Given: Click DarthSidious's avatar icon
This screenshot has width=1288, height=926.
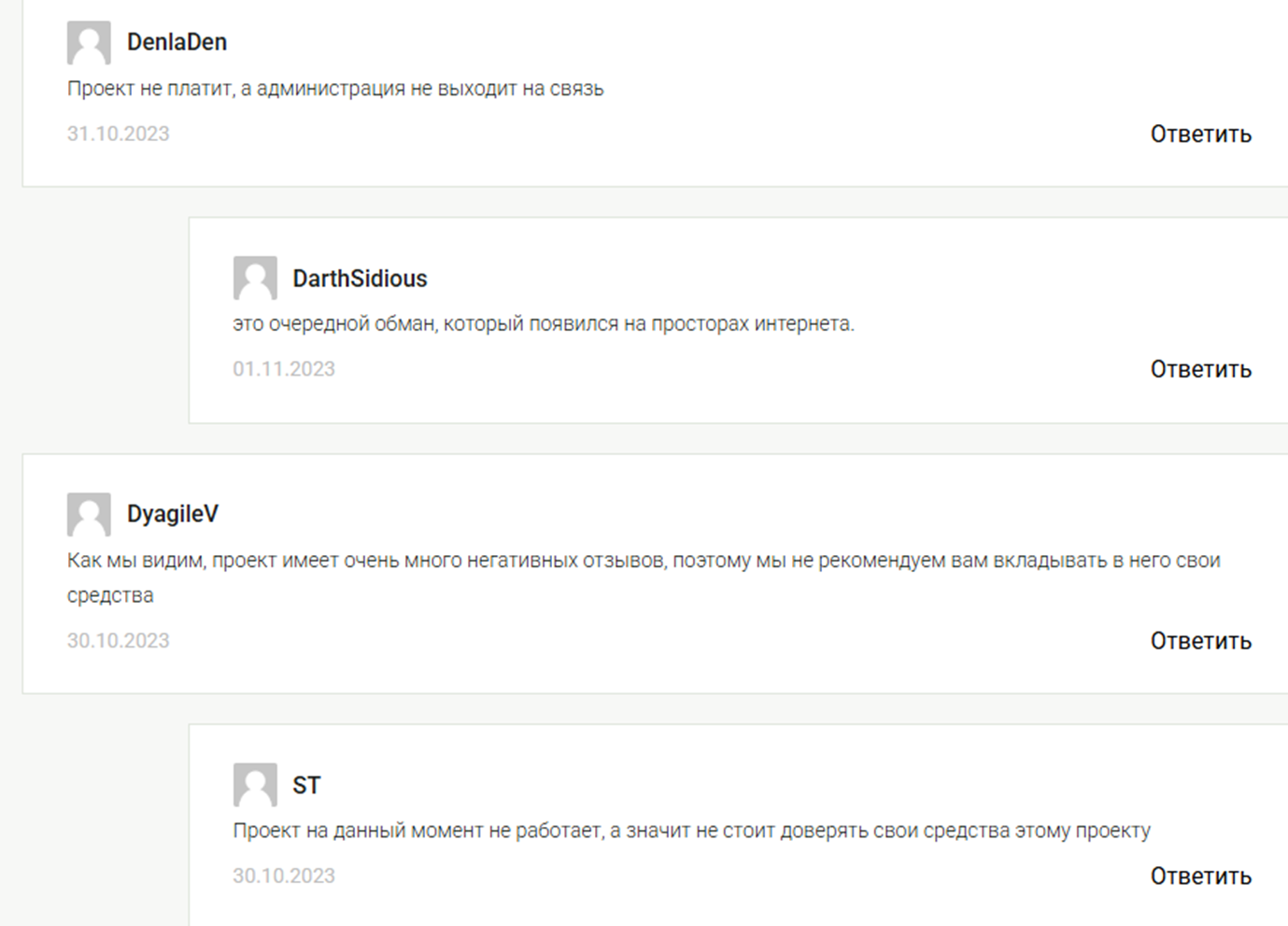Looking at the screenshot, I should pos(255,278).
